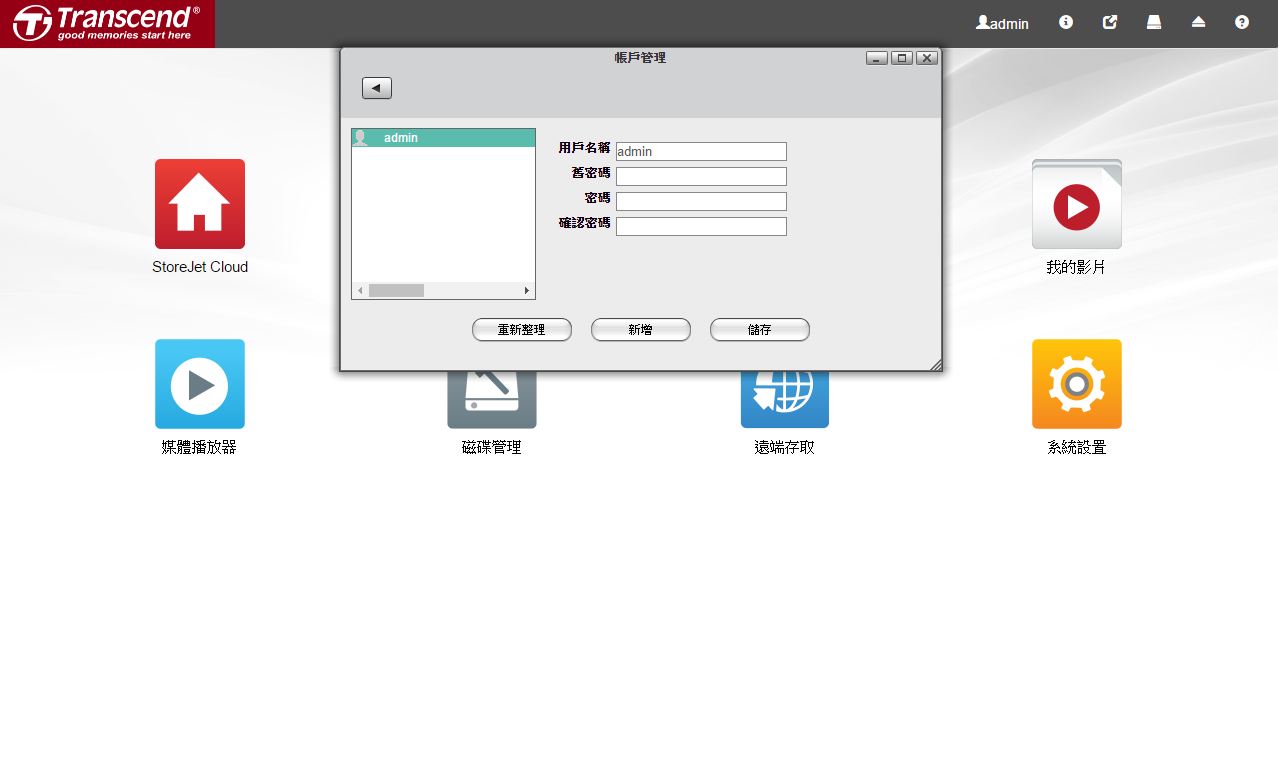Image resolution: width=1278 pixels, height=759 pixels.
Task: Click into the 密碼 new password field
Action: pos(701,202)
